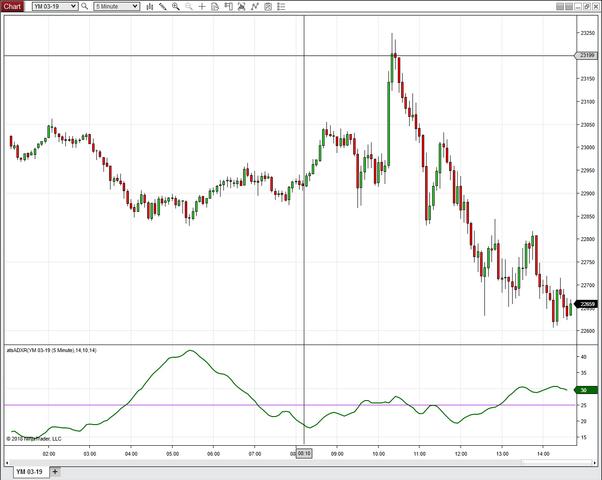
Task: Expand the YM 03-19 instrument dropdown
Action: (54, 6)
